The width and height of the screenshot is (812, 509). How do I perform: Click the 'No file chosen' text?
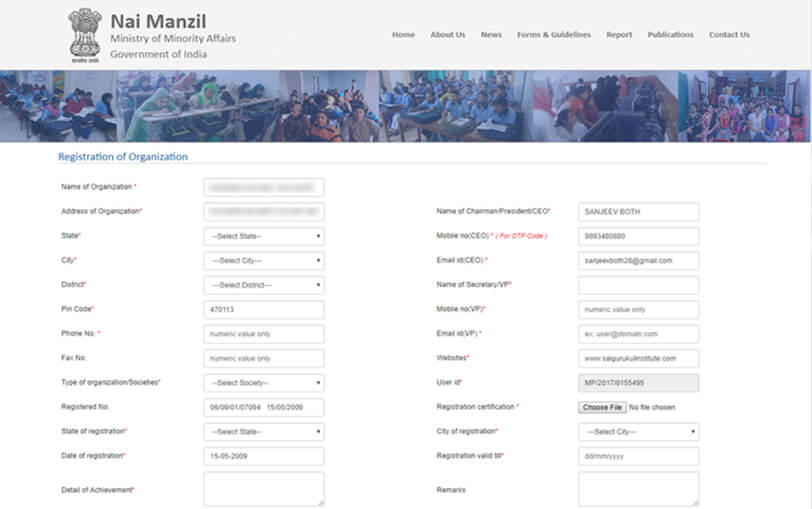point(652,408)
